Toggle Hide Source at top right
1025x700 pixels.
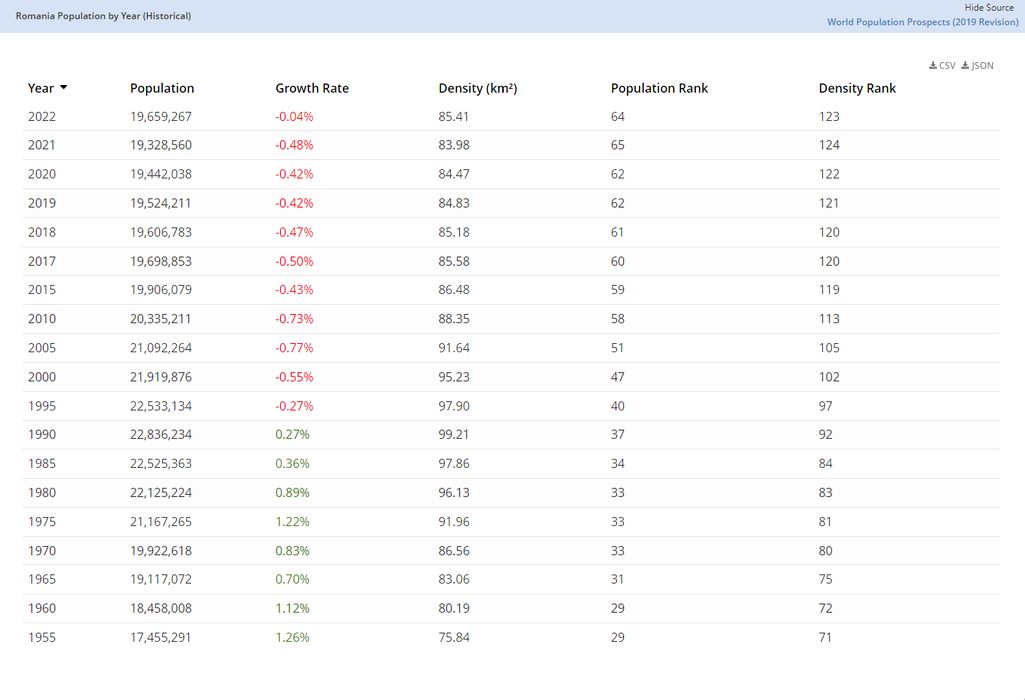[x=989, y=8]
